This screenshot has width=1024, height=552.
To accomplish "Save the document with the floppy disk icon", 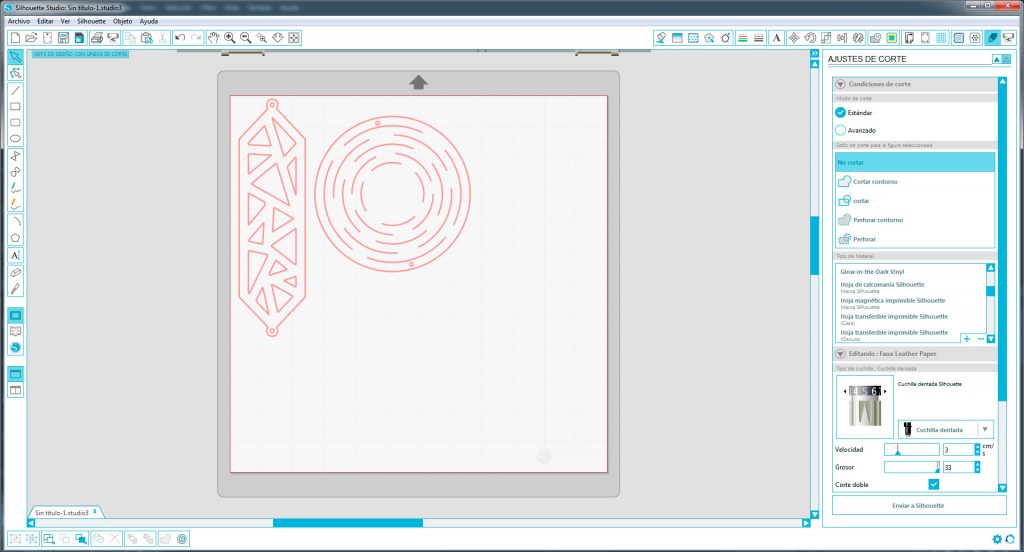I will tap(63, 38).
